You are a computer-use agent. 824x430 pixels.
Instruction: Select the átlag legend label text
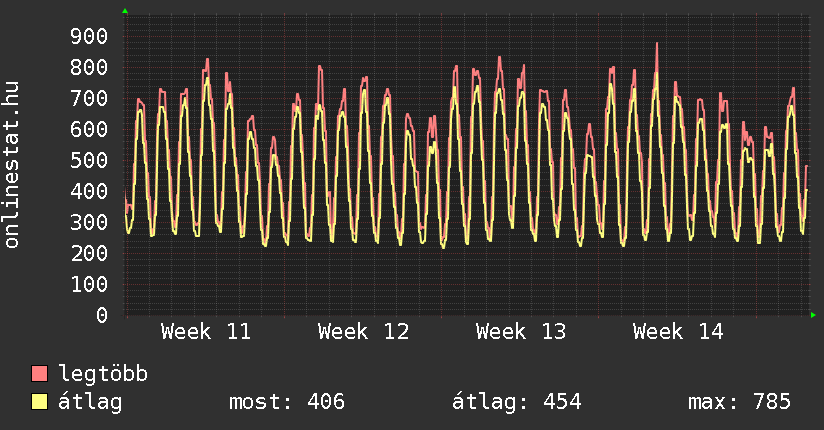[x=90, y=402]
